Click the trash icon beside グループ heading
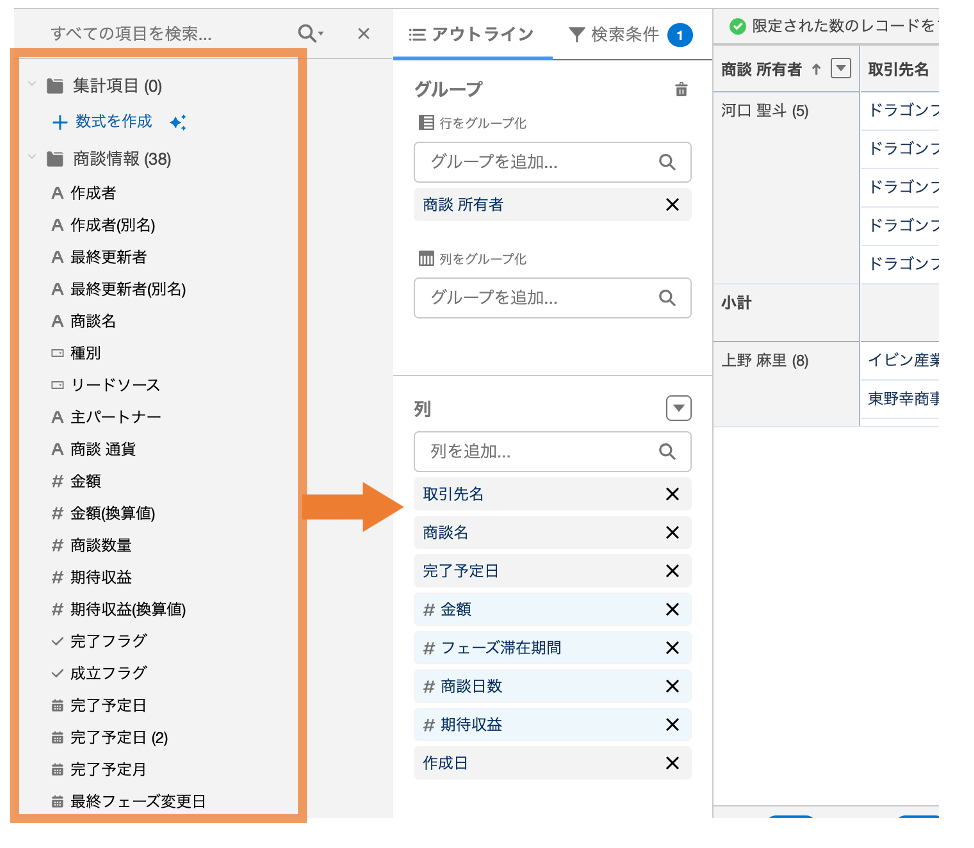Viewport: 974px width, 848px height. coord(681,90)
